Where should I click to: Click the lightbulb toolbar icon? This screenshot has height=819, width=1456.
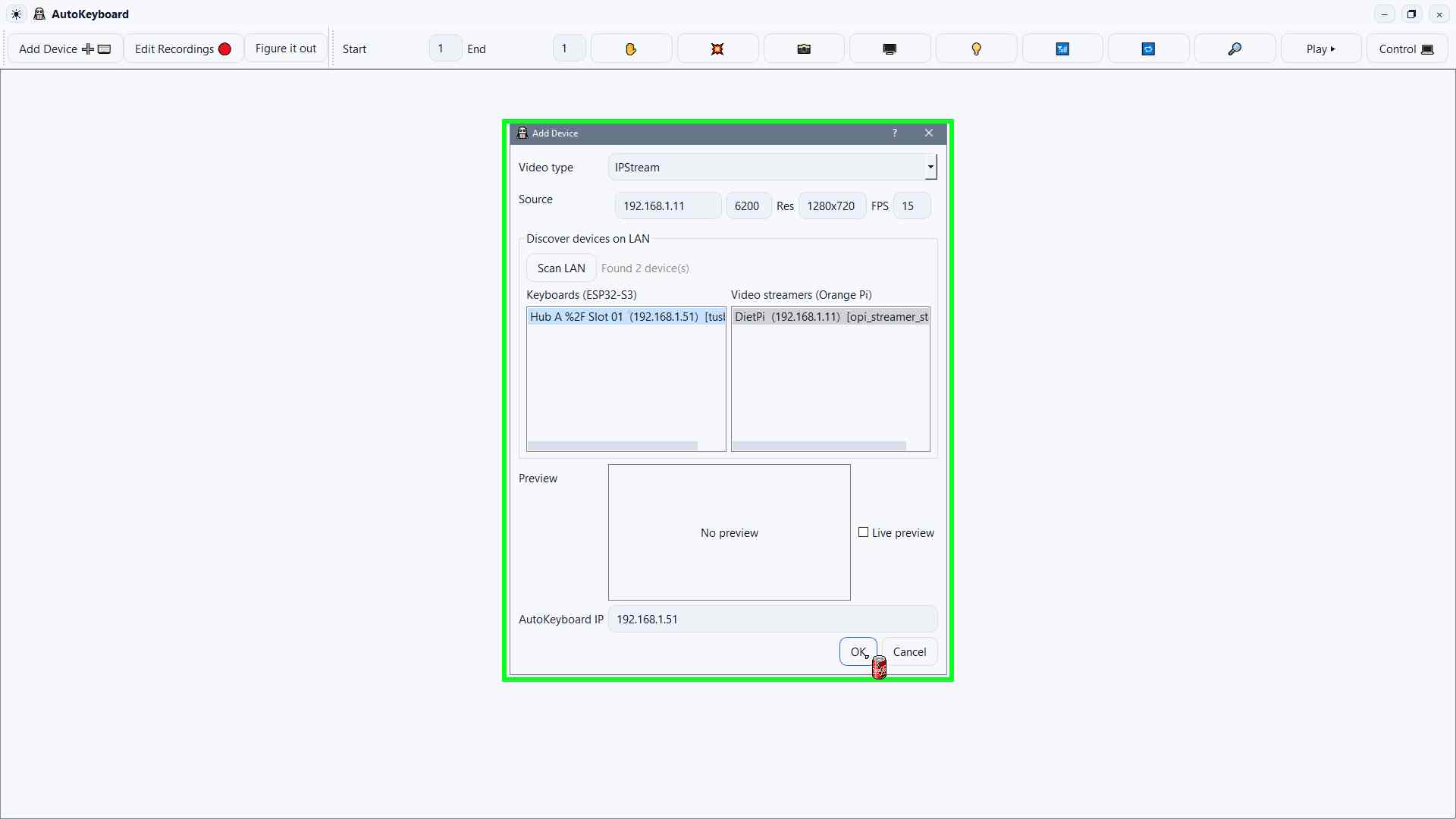pyautogui.click(x=975, y=48)
